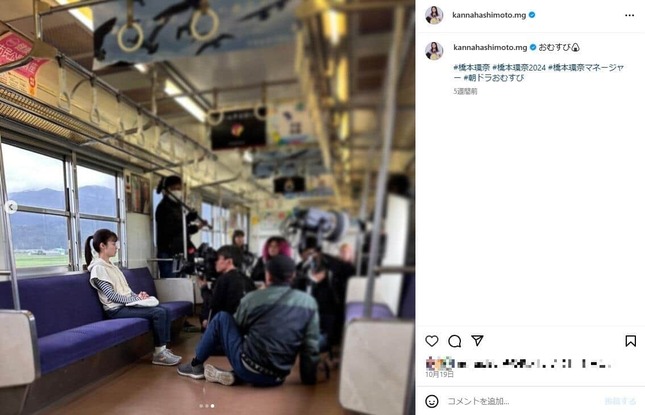The image size is (645, 415).
Task: Click the profile avatar in the post header
Action: tap(434, 15)
